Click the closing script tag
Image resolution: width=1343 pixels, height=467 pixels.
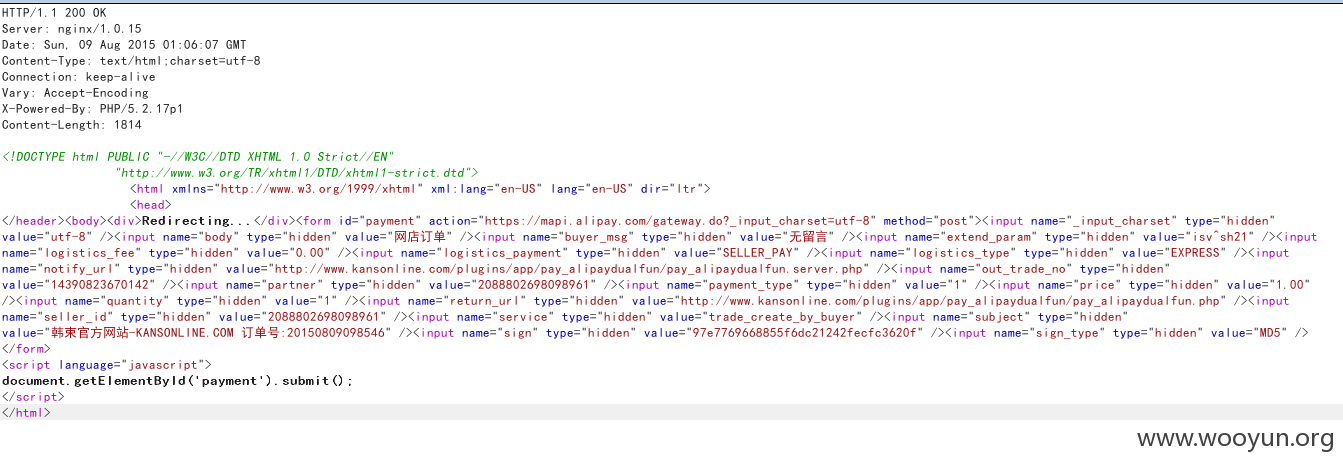pyautogui.click(x=33, y=397)
